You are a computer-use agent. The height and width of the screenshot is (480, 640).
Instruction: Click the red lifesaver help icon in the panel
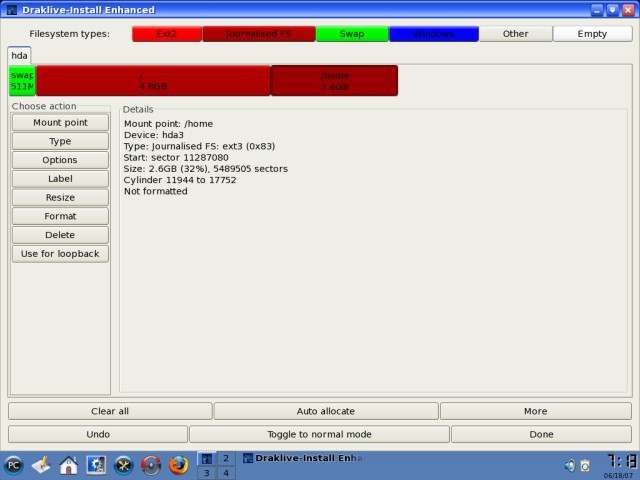152,465
